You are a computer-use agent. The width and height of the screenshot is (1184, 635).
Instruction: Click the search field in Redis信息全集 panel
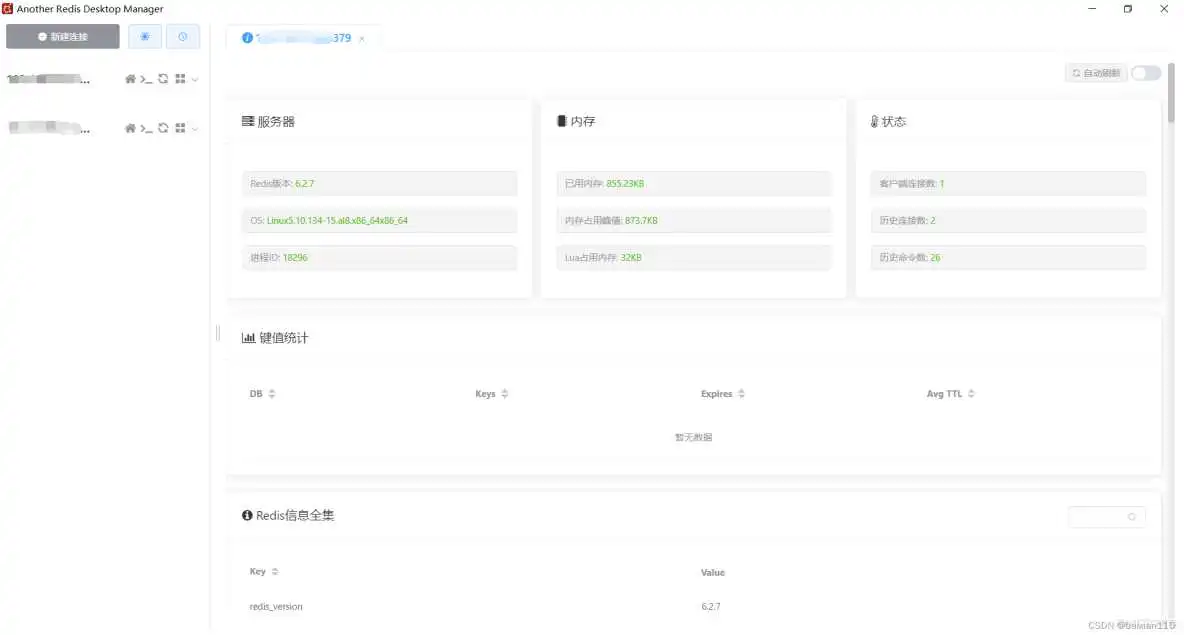[x=1107, y=516]
